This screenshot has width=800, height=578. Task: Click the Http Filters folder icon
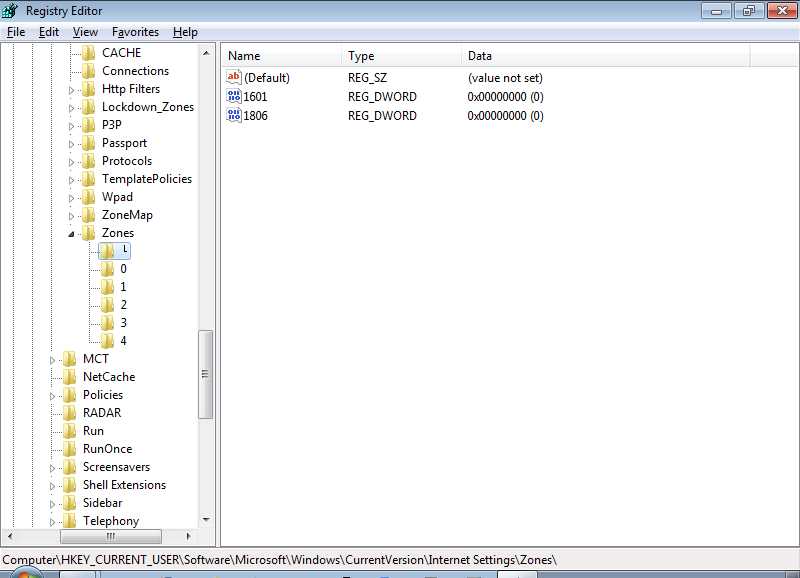(89, 89)
